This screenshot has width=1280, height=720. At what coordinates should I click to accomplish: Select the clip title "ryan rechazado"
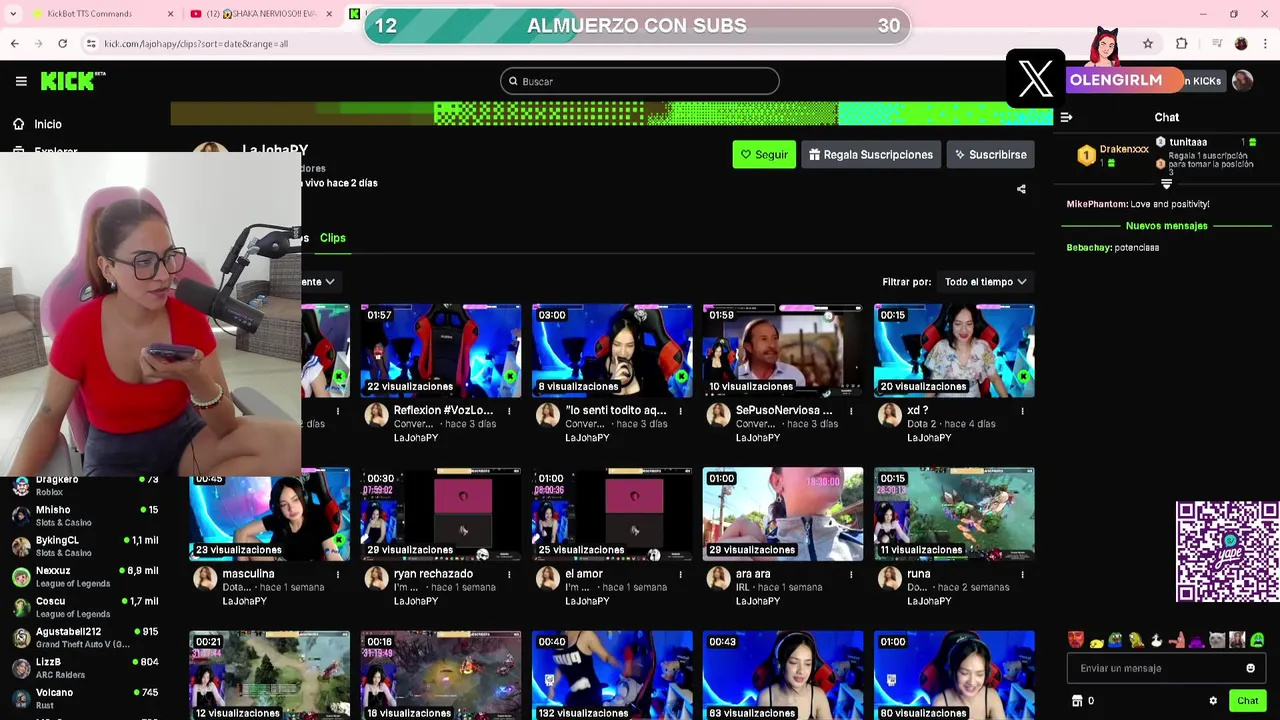click(x=433, y=574)
